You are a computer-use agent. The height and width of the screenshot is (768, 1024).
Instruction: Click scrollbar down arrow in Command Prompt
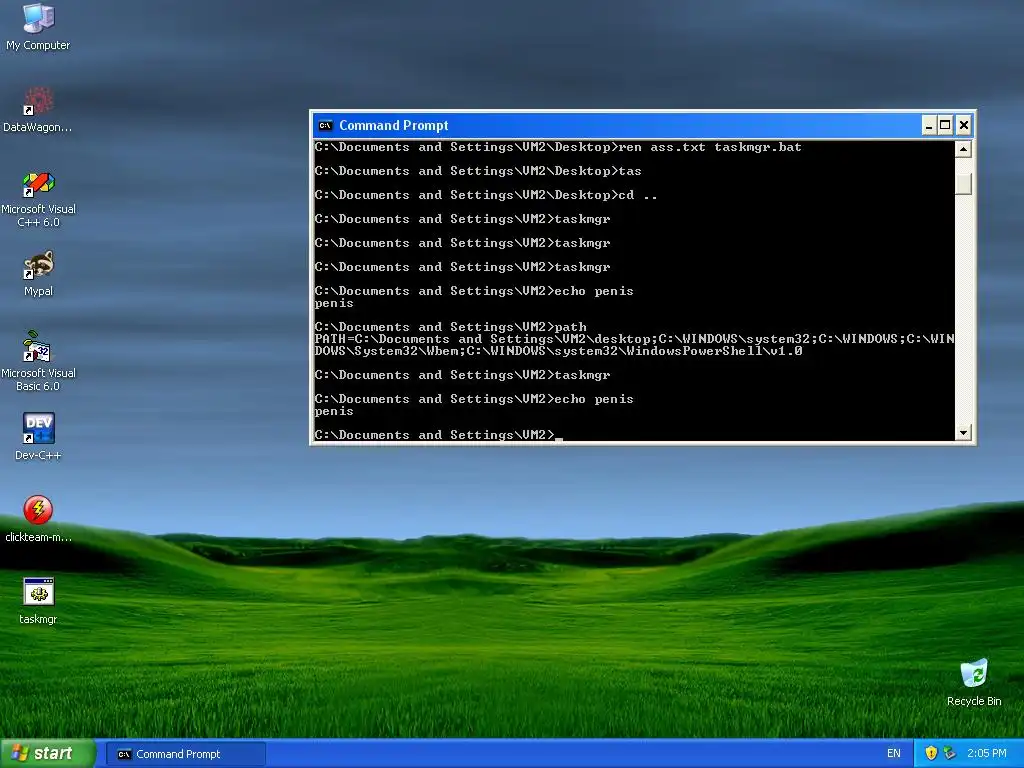(x=963, y=432)
